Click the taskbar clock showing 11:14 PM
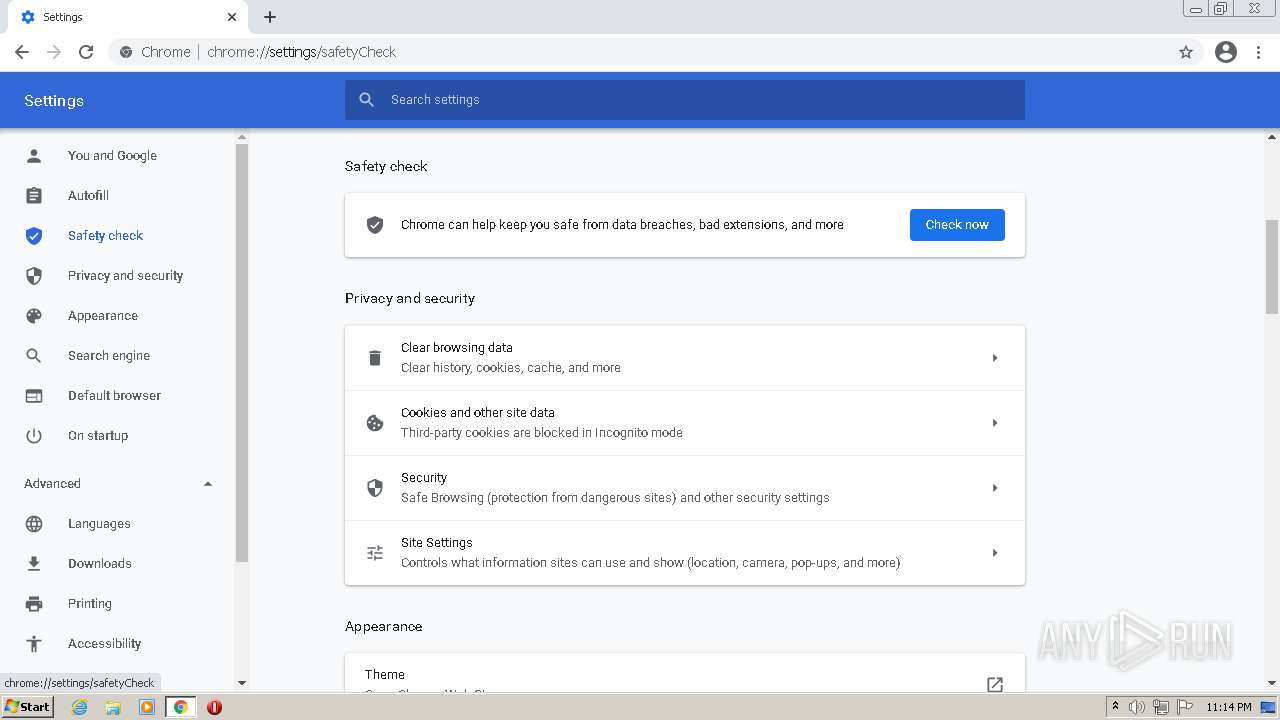The image size is (1280, 720). click(x=1229, y=707)
